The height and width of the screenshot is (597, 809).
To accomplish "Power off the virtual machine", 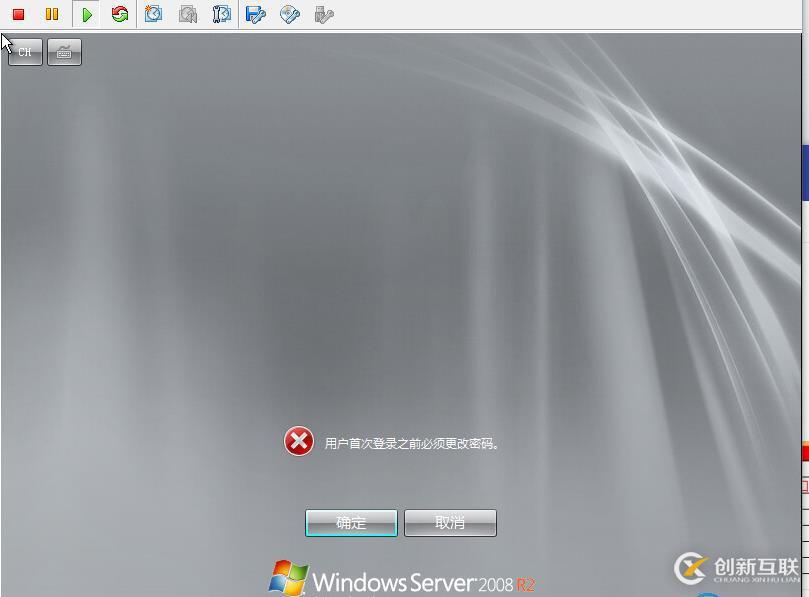I will 18,14.
